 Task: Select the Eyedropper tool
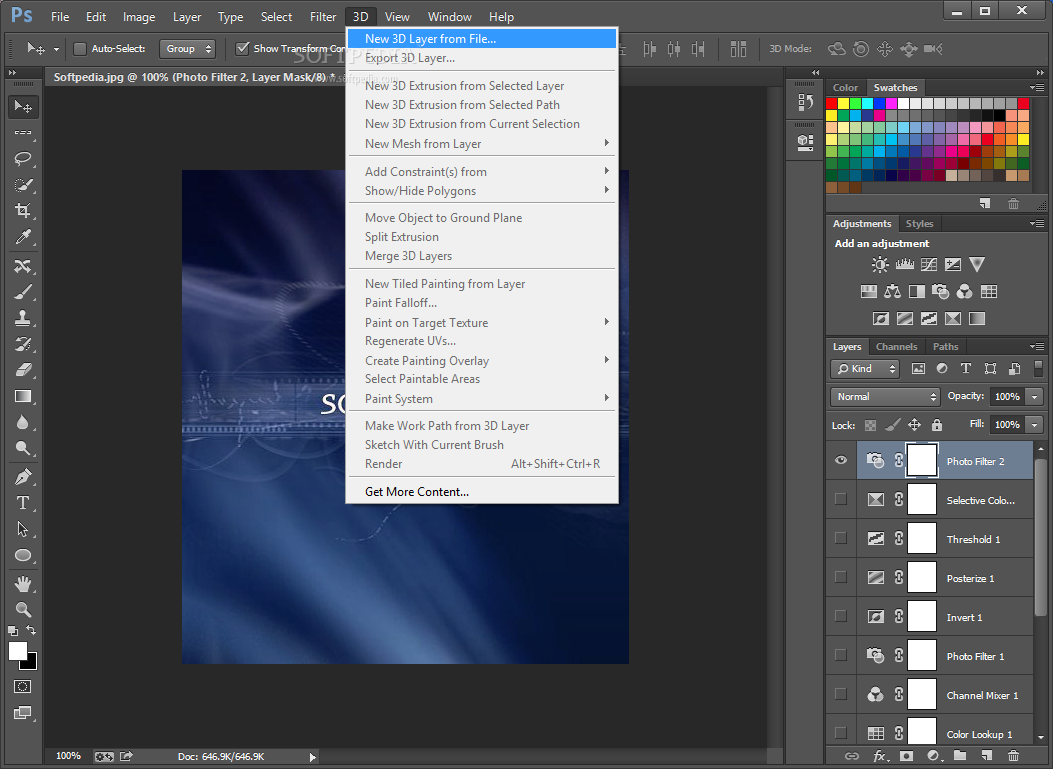[23, 236]
